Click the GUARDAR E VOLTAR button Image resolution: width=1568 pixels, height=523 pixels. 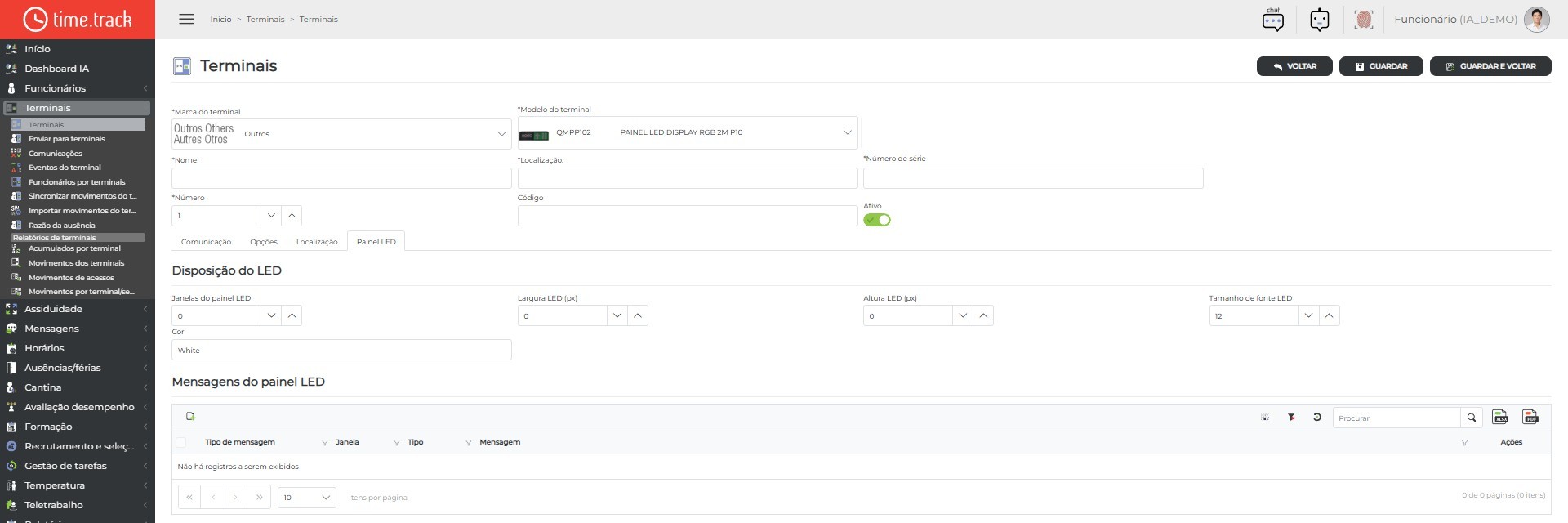[1490, 66]
